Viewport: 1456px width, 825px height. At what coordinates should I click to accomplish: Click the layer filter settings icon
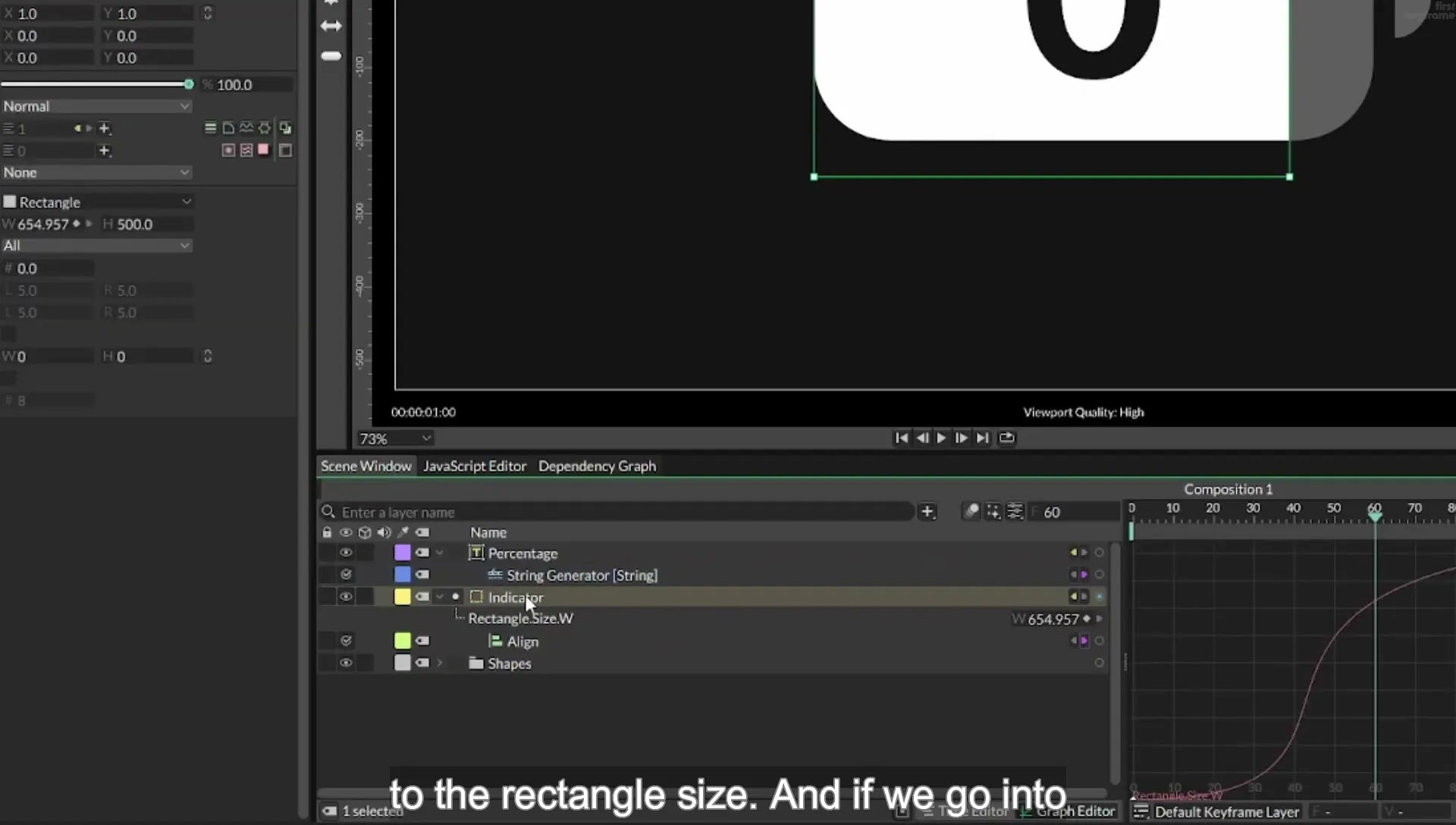coord(1015,512)
